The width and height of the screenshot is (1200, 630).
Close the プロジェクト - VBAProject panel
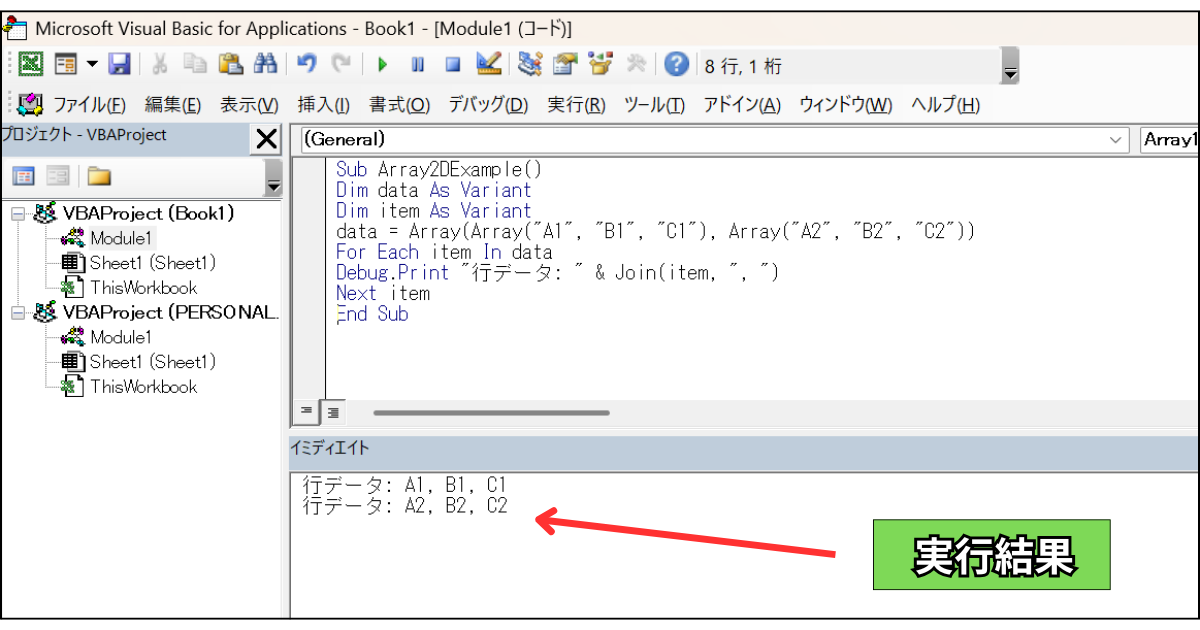pos(267,140)
